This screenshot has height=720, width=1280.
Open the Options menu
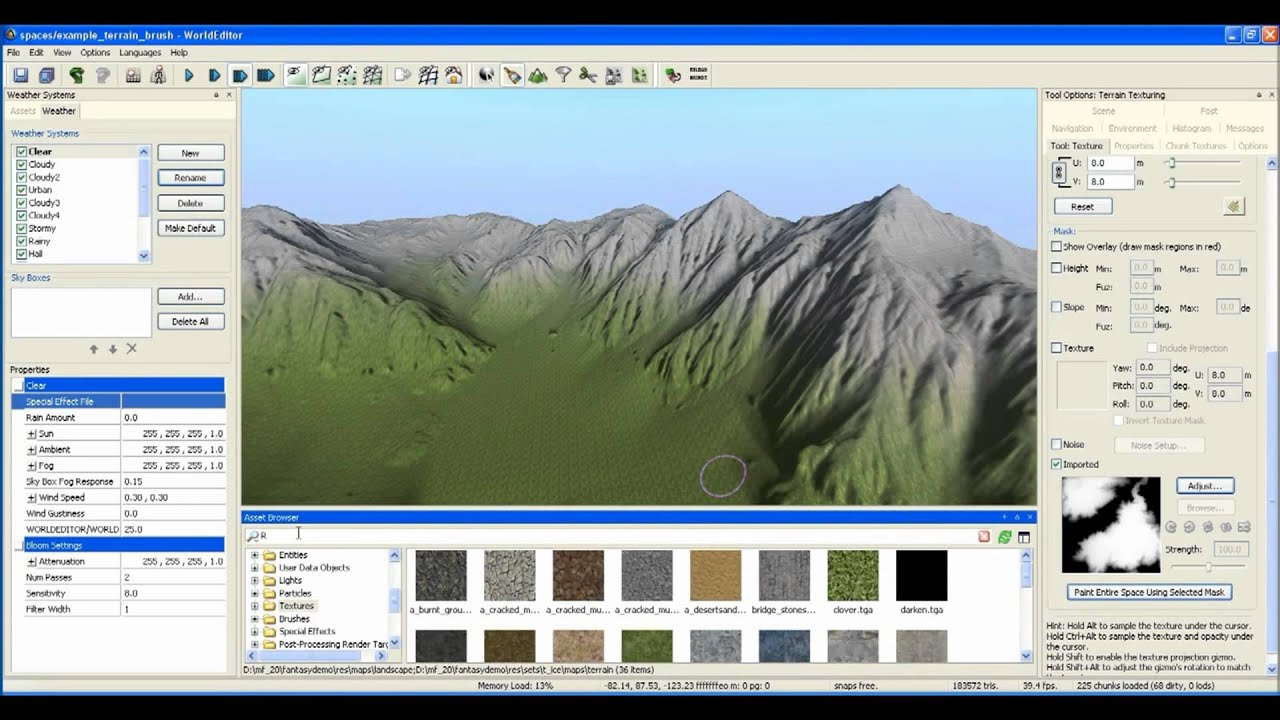coord(95,52)
